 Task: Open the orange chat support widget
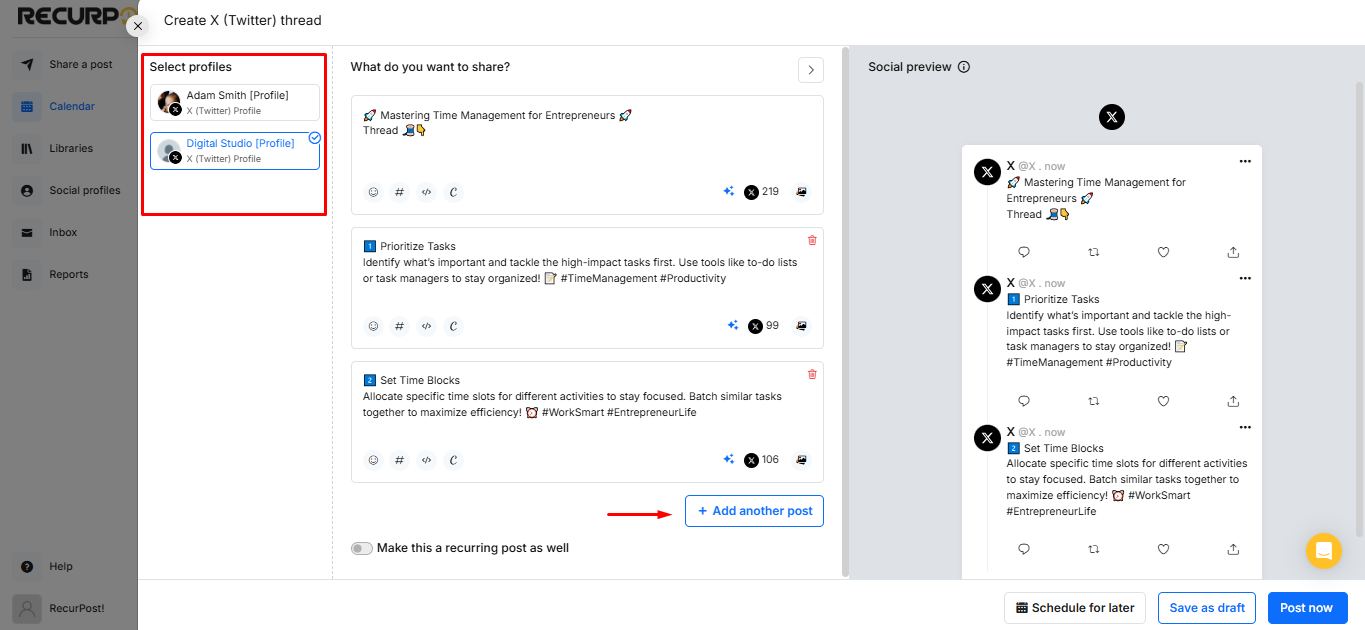[x=1324, y=551]
